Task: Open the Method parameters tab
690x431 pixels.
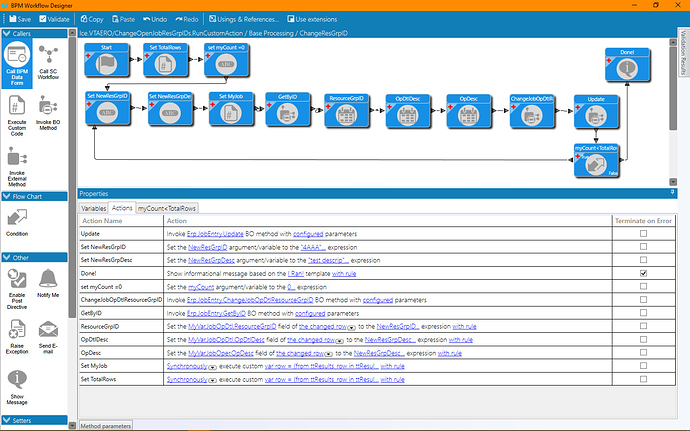Action: tap(106, 426)
